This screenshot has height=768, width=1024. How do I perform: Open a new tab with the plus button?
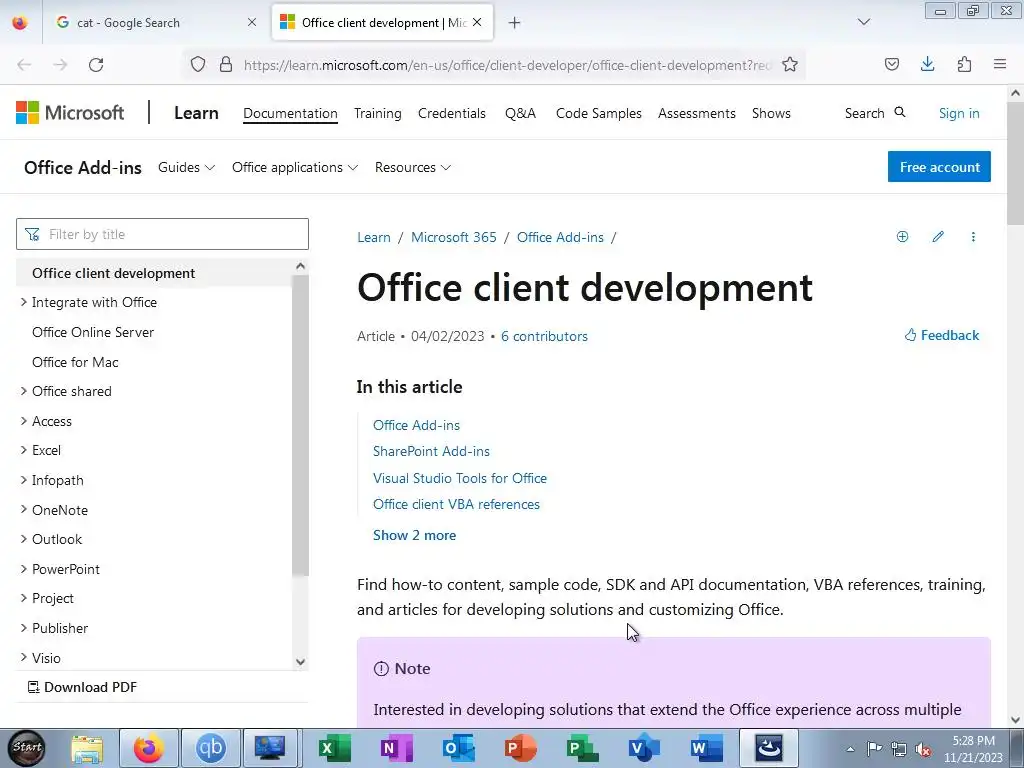(x=515, y=23)
